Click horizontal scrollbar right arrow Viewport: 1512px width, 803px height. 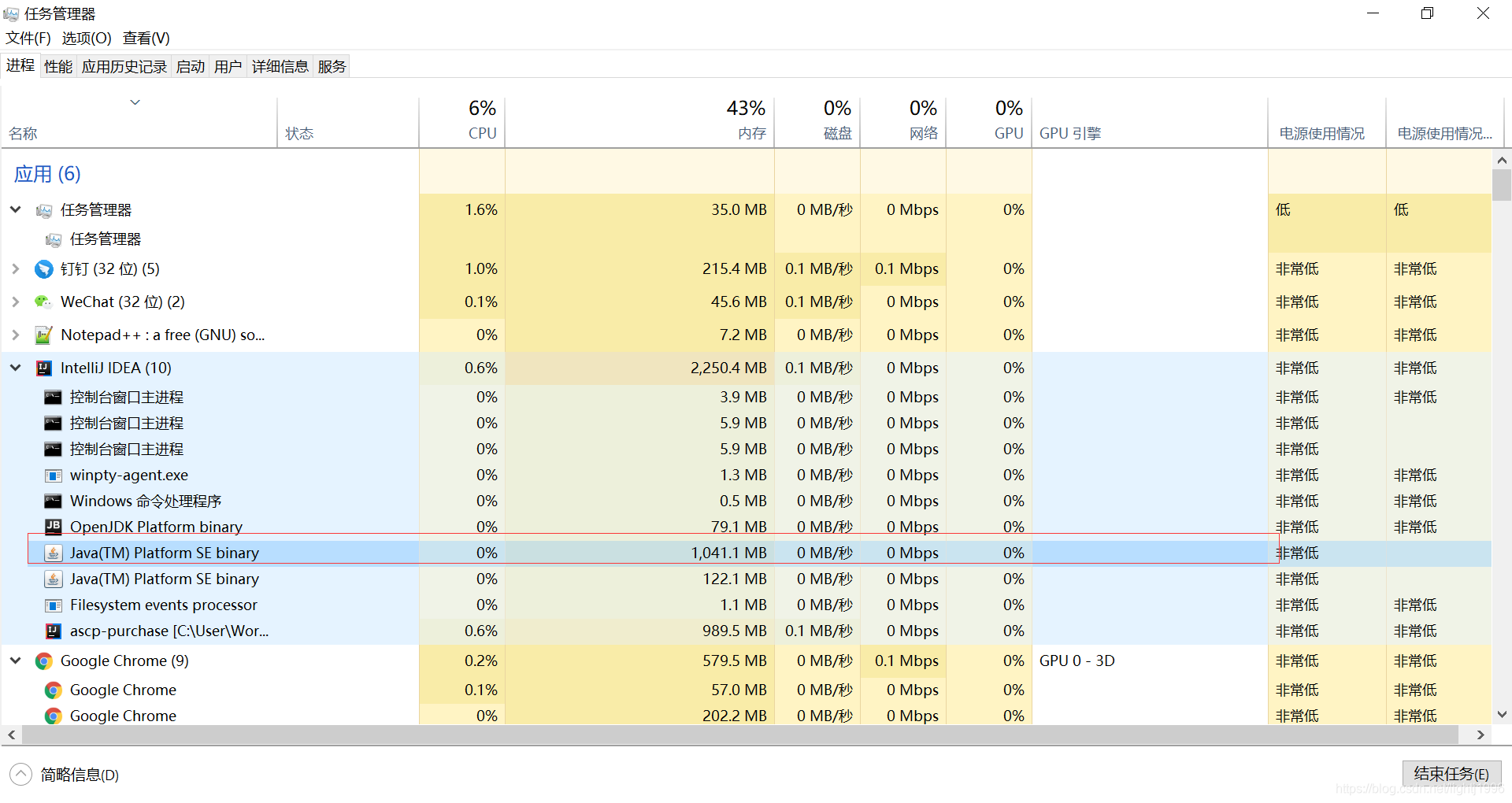1481,735
